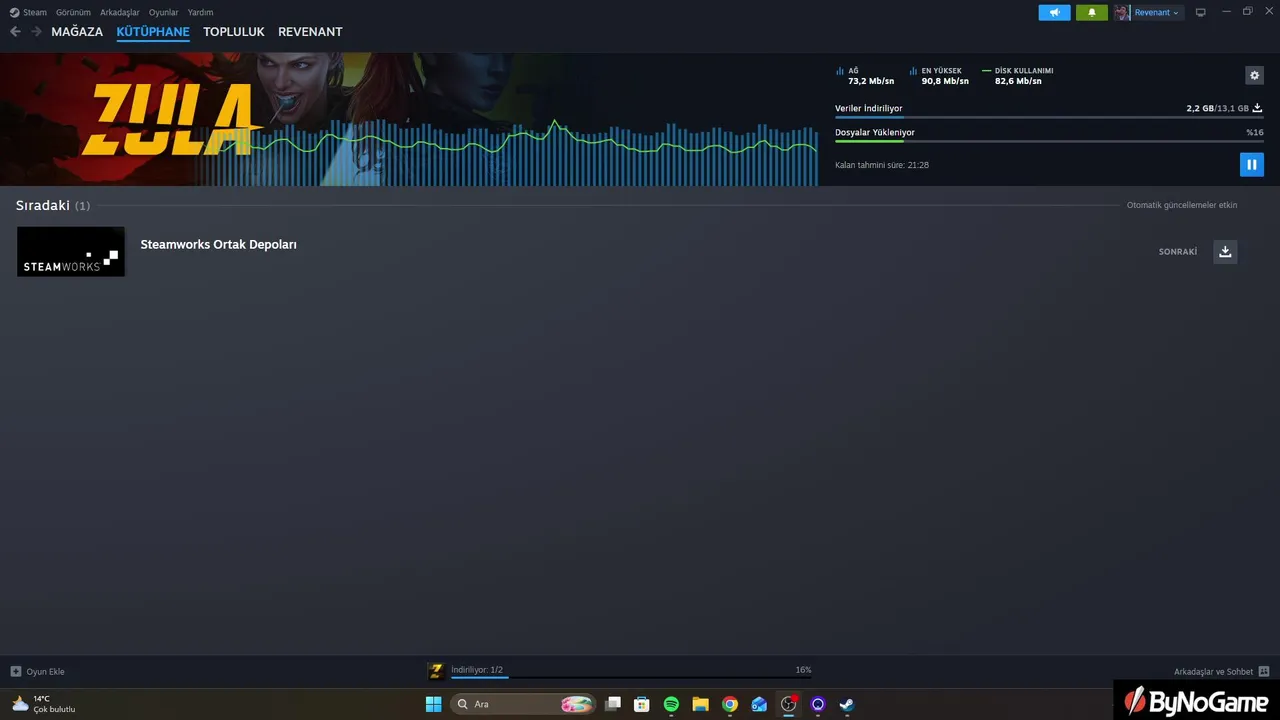Viewport: 1280px width, 720px height.
Task: Open the Yardım menu
Action: pyautogui.click(x=200, y=12)
